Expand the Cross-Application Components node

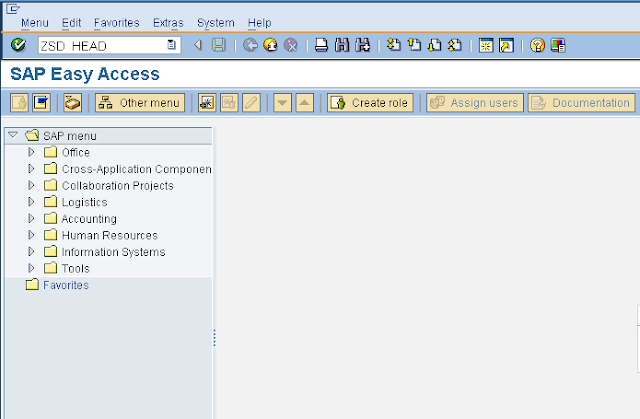pyautogui.click(x=31, y=168)
